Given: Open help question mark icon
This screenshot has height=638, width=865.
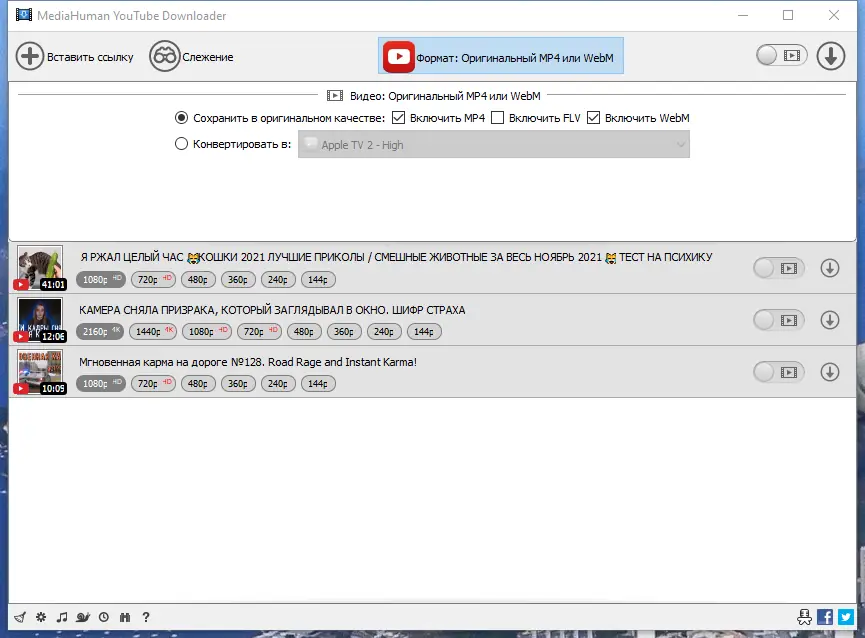Looking at the screenshot, I should pyautogui.click(x=146, y=617).
